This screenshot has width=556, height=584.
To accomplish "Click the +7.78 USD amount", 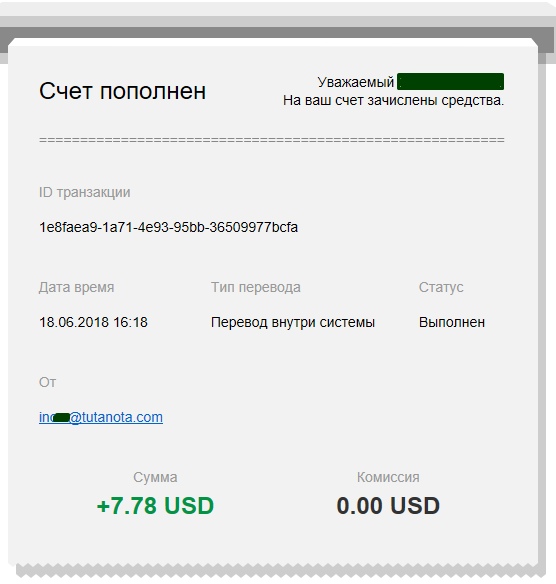I will tap(155, 505).
